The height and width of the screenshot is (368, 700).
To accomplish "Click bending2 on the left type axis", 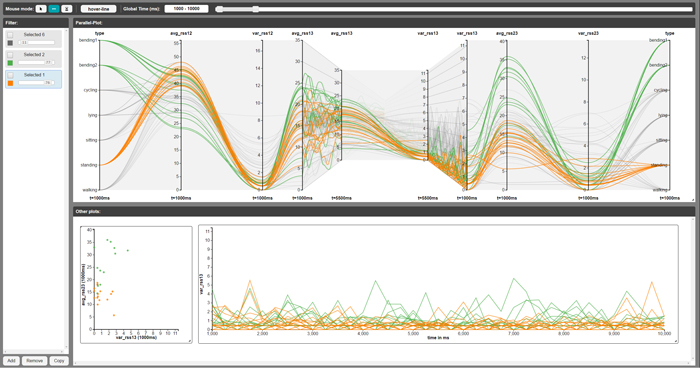I will (x=88, y=65).
